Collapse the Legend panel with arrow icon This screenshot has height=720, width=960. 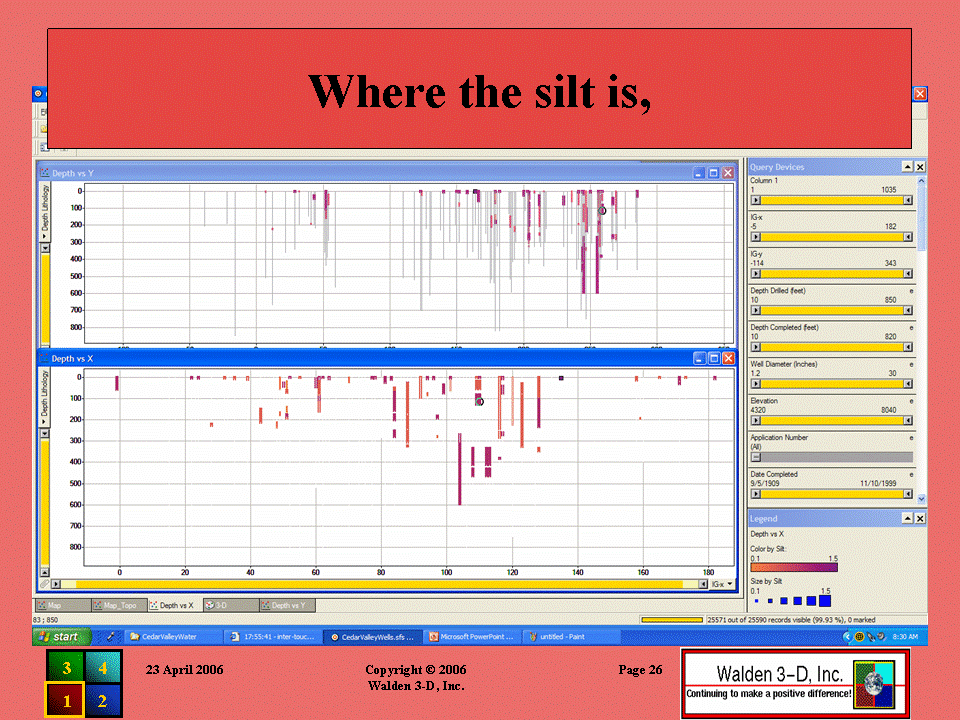(907, 519)
